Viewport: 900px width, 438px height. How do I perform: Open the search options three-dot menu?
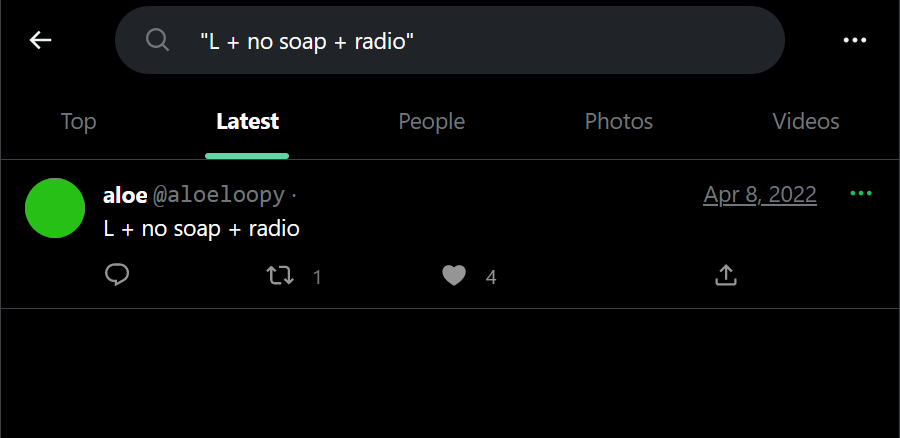click(x=854, y=40)
